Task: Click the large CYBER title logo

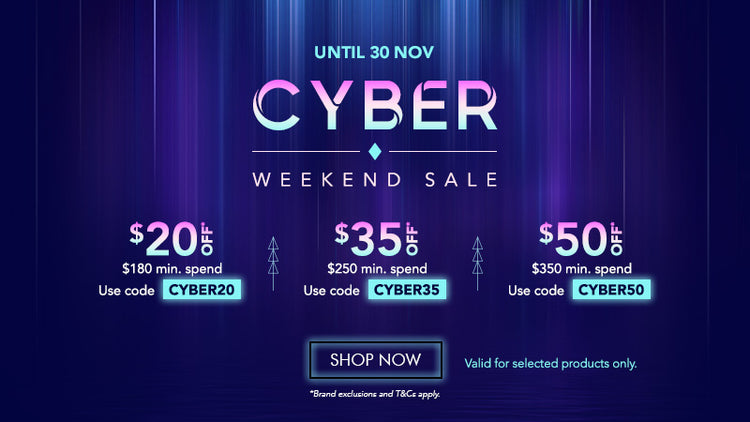Action: (x=375, y=103)
